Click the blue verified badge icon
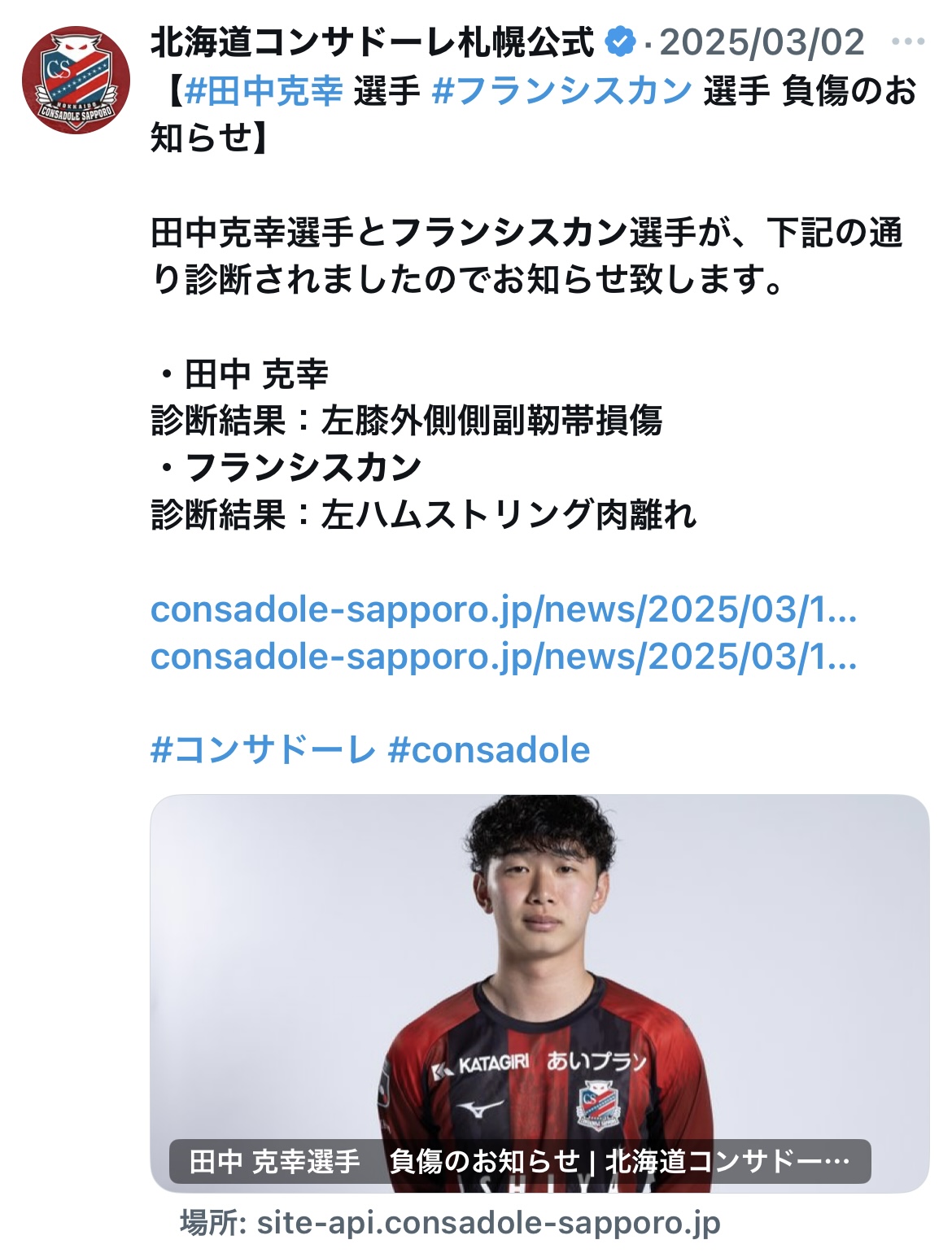 (x=622, y=41)
